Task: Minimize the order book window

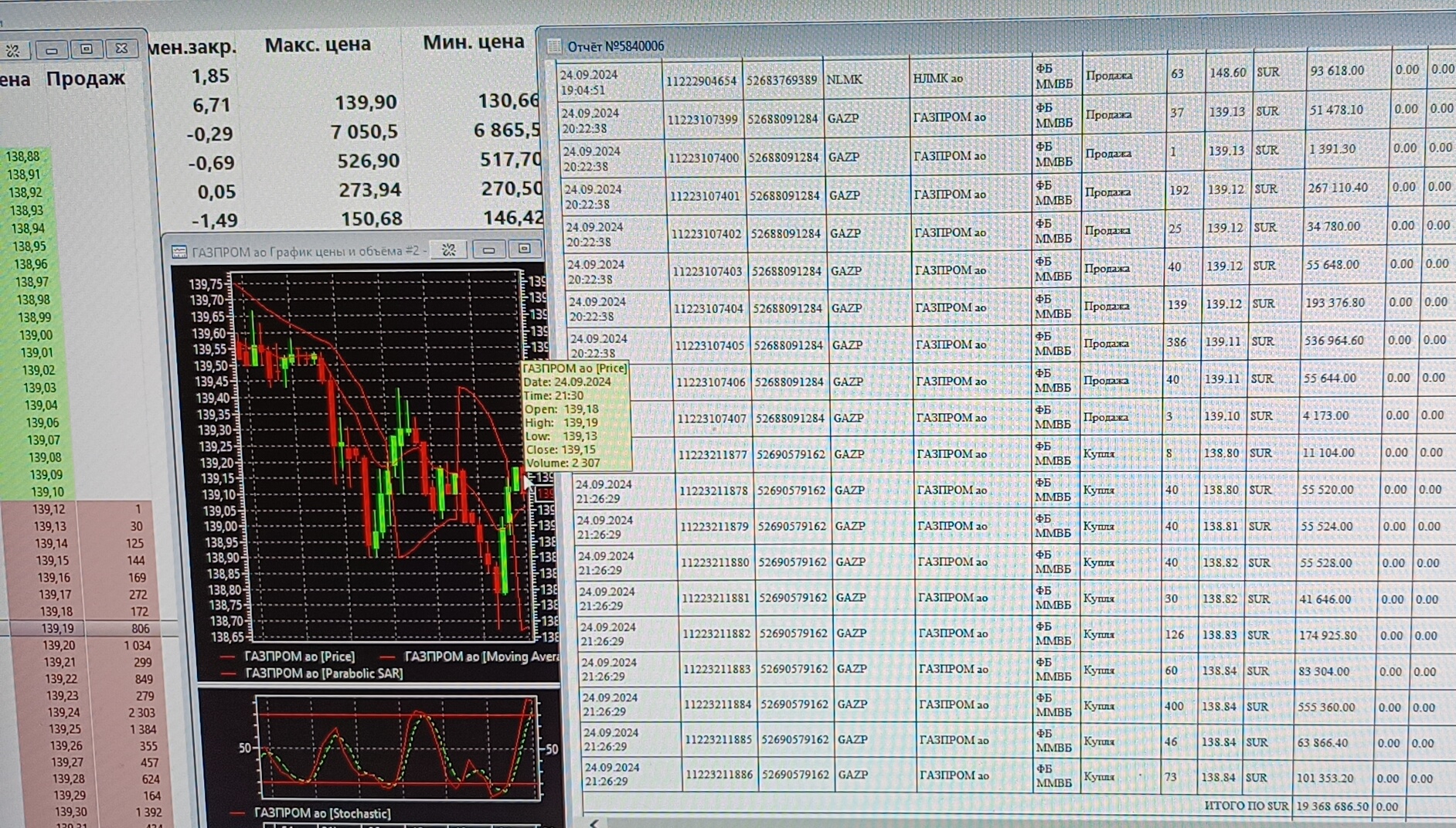Action: pos(52,50)
